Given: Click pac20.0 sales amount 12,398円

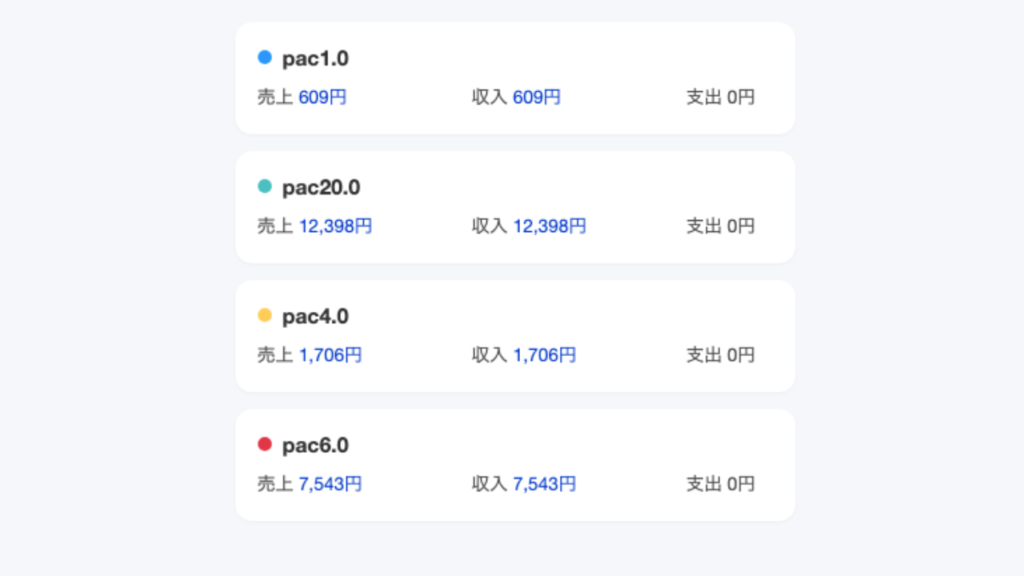Looking at the screenshot, I should click(335, 226).
